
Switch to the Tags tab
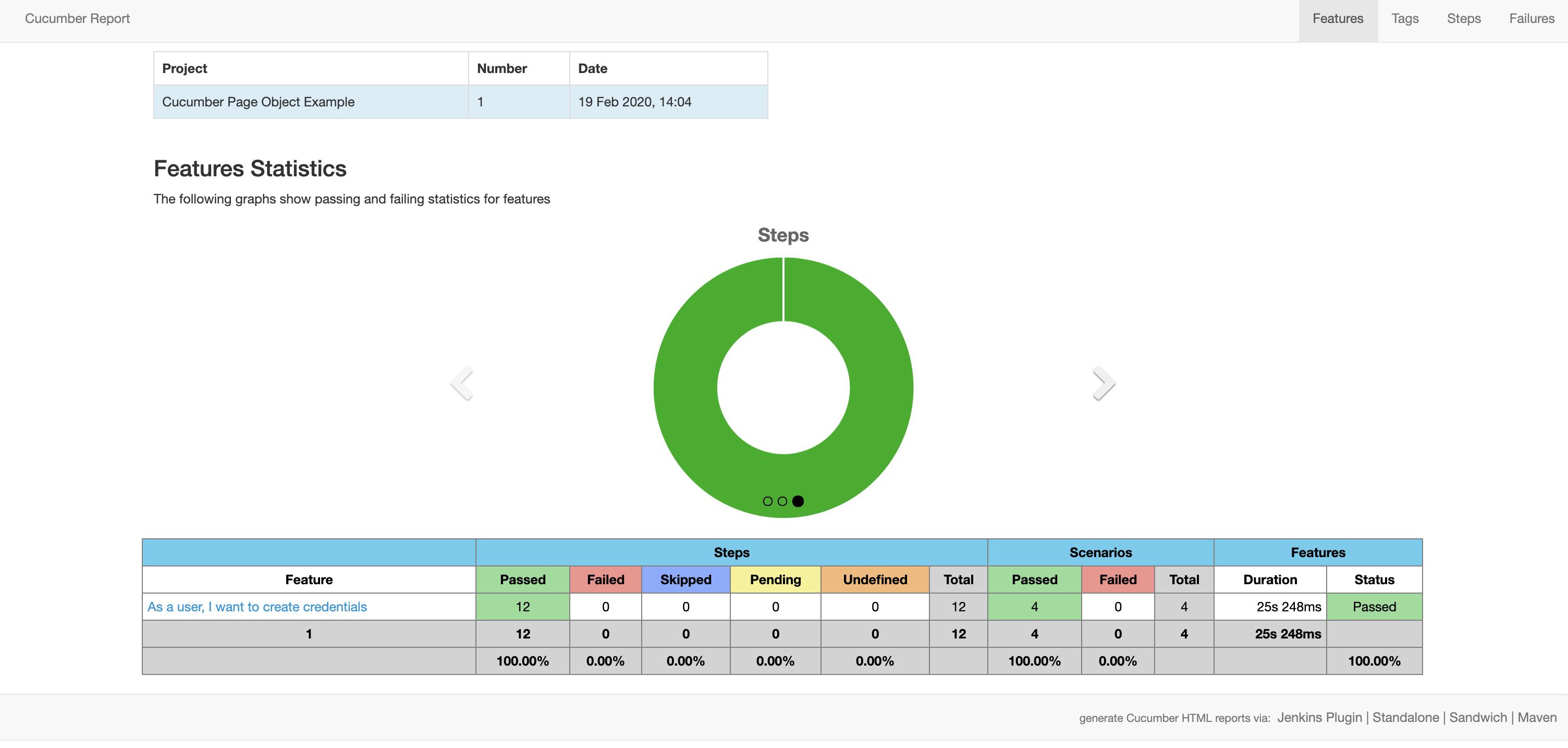1404,19
